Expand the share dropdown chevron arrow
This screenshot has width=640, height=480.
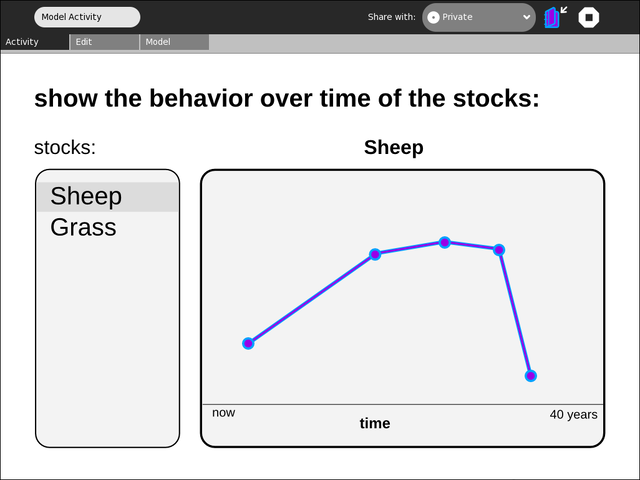527,17
